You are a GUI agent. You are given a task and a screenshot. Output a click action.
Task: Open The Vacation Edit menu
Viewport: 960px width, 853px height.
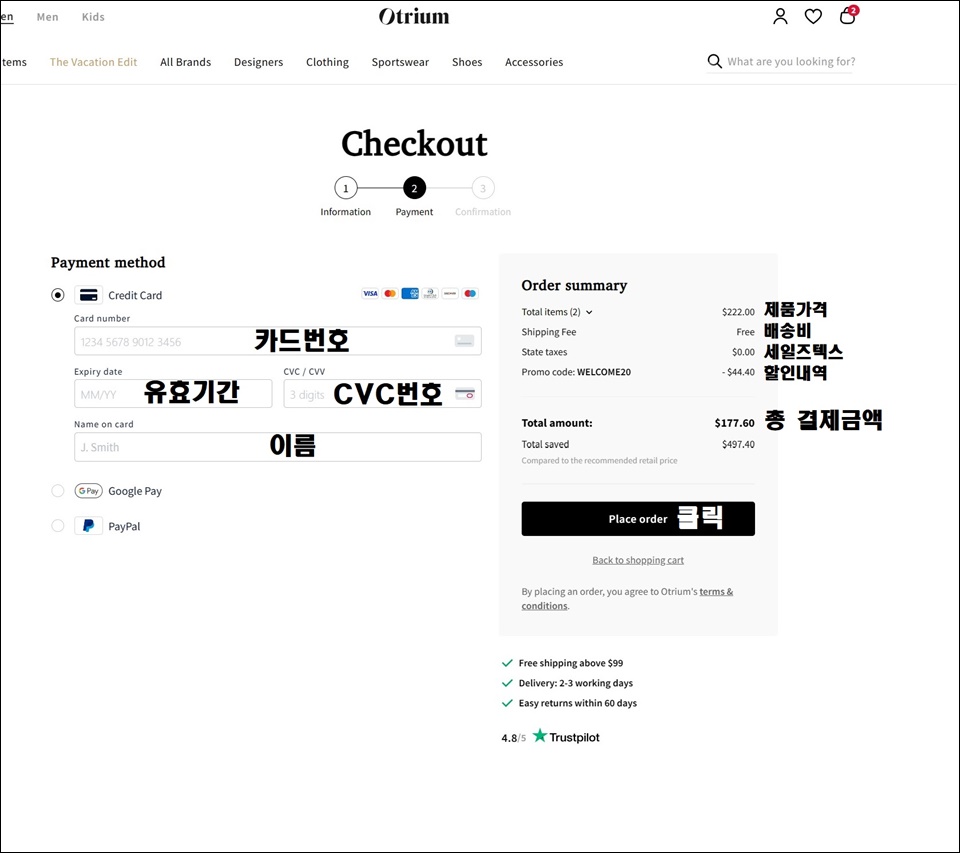tap(93, 62)
